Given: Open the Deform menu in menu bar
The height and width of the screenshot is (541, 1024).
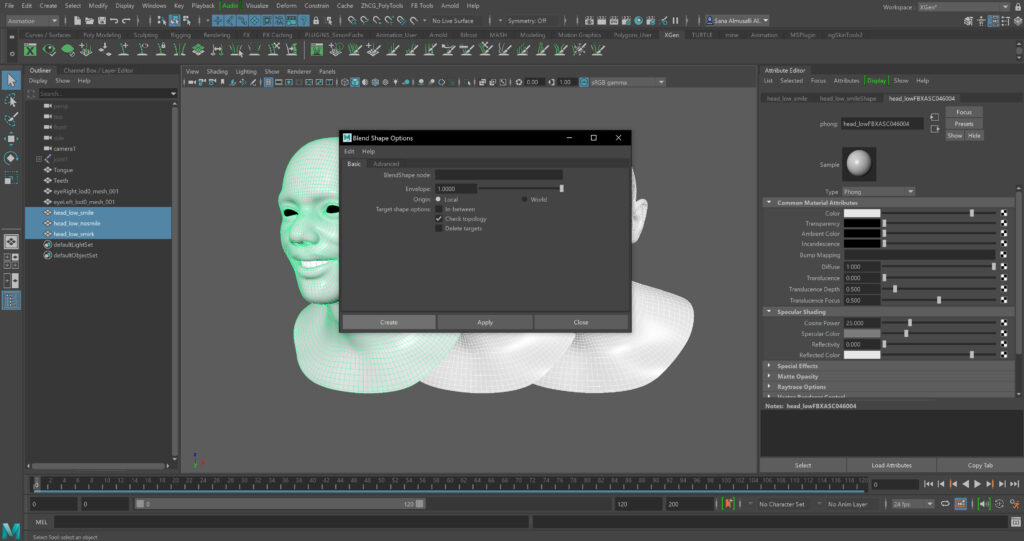Looking at the screenshot, I should click(286, 5).
